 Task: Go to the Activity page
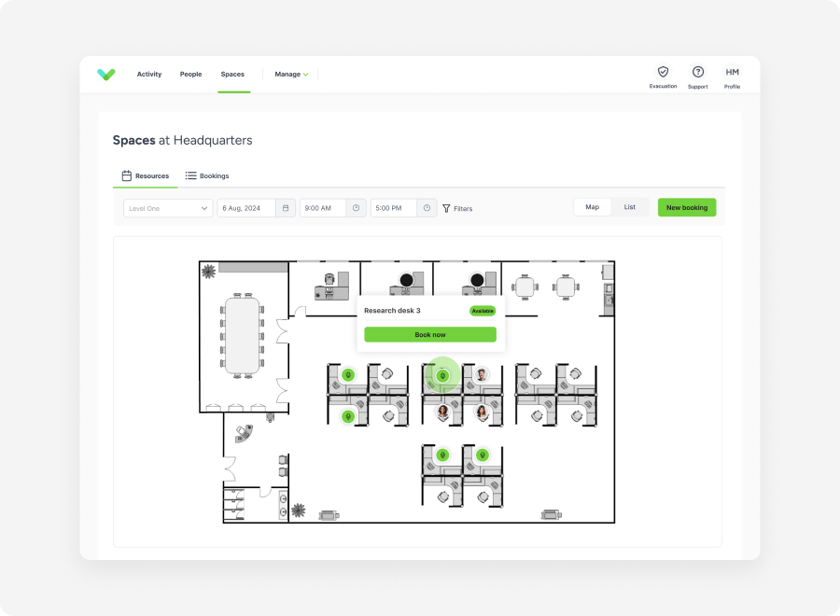pos(149,74)
